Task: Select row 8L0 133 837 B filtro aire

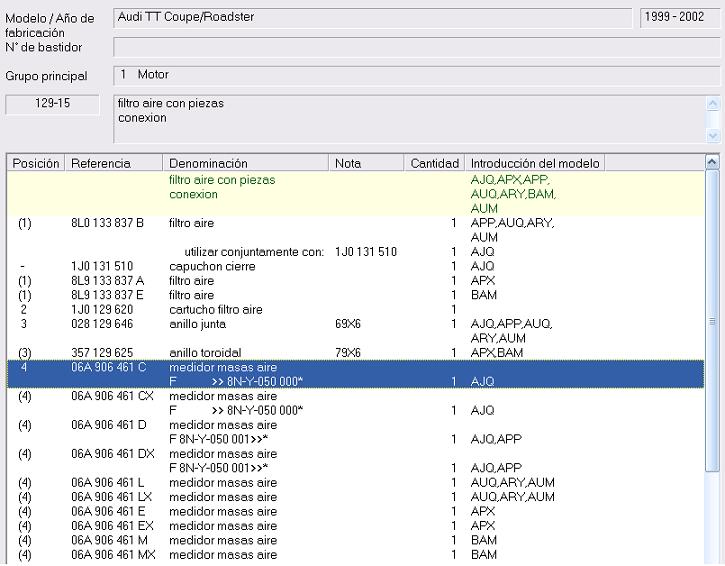Action: [x=356, y=230]
